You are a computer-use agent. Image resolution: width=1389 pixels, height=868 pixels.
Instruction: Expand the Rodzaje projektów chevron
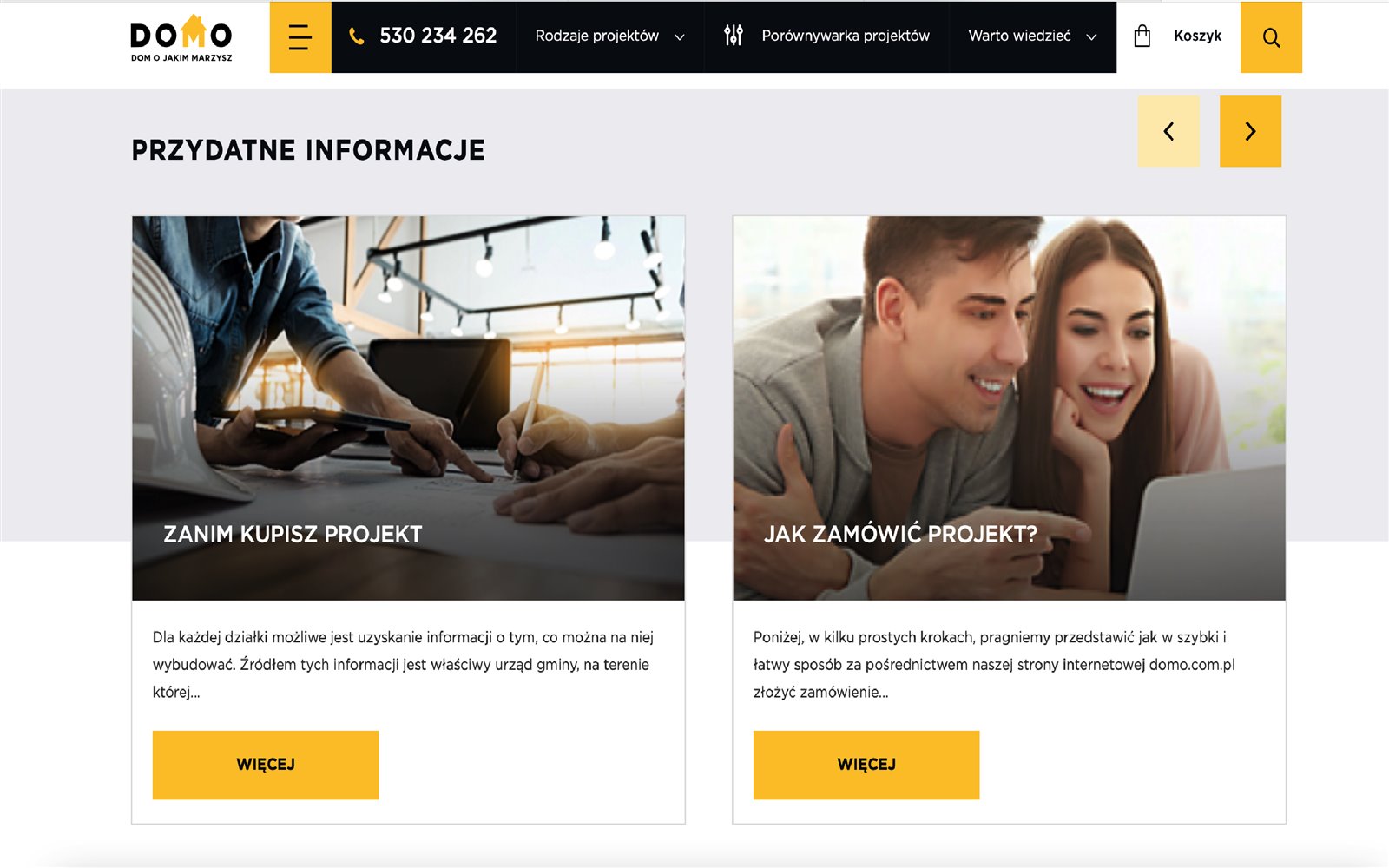tap(680, 37)
